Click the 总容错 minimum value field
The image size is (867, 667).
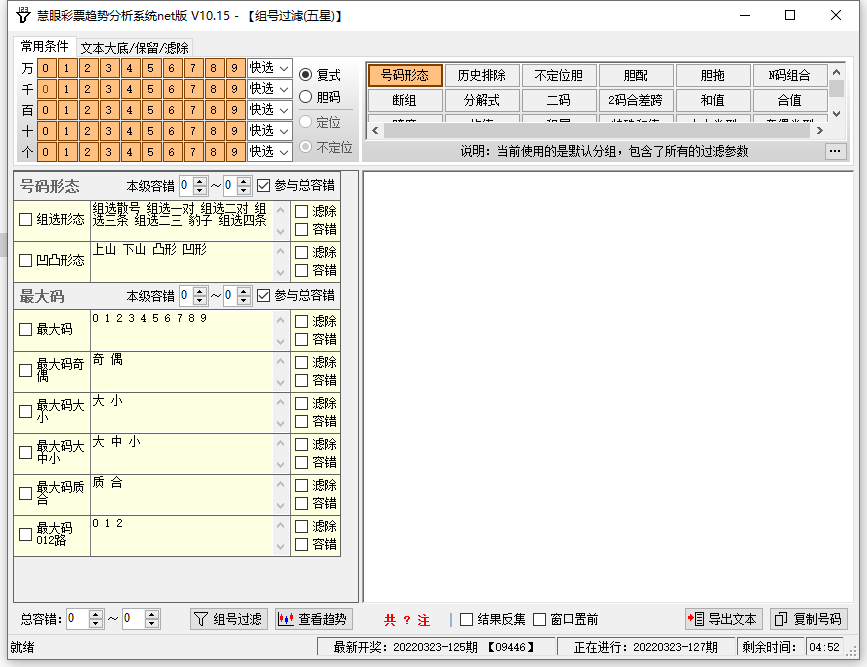click(78, 619)
